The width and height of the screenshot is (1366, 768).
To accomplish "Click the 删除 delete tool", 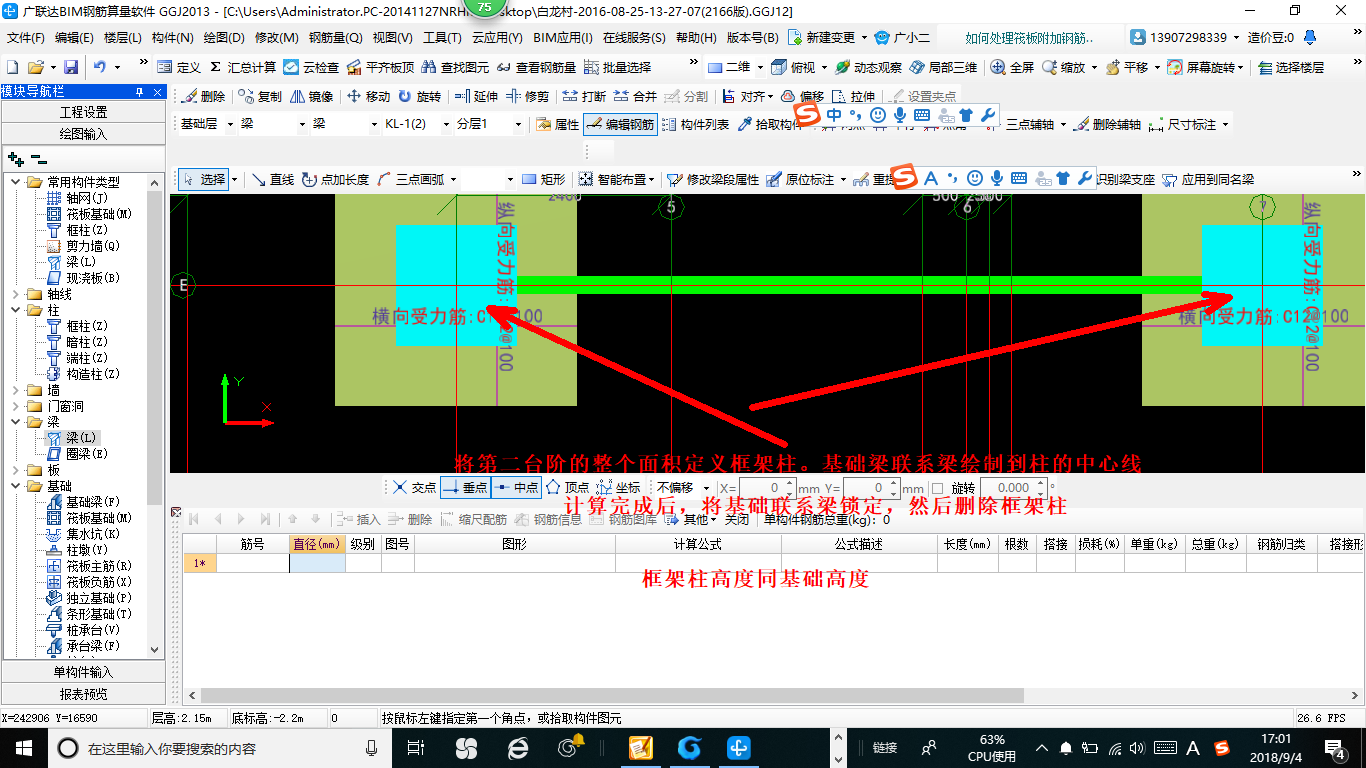I will [x=204, y=97].
